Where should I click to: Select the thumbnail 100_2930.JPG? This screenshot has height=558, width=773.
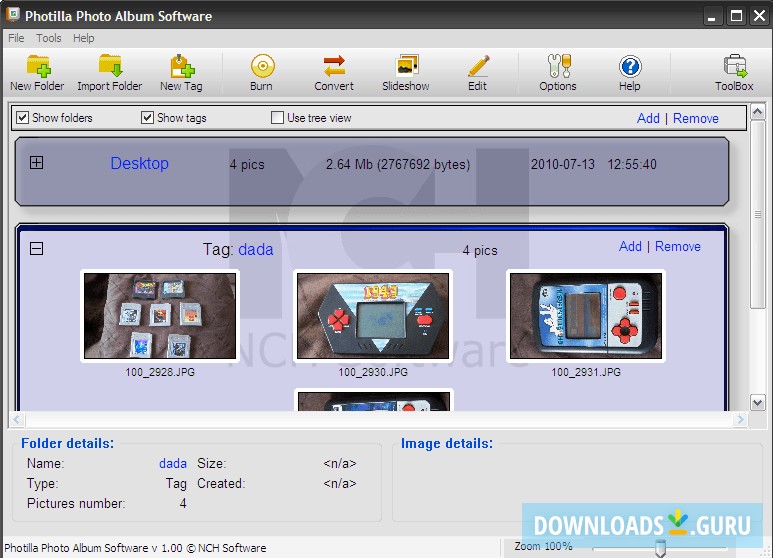tap(373, 315)
